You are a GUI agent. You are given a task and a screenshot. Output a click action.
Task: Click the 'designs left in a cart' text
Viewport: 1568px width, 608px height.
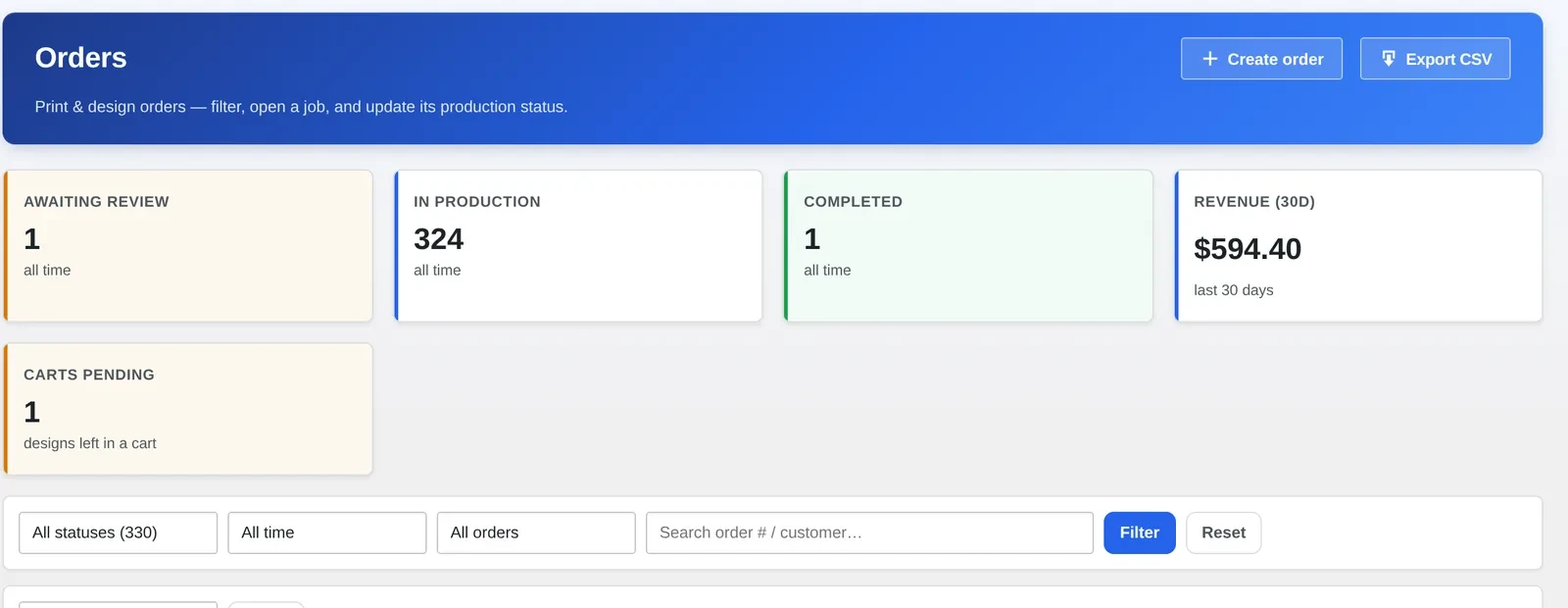[90, 443]
